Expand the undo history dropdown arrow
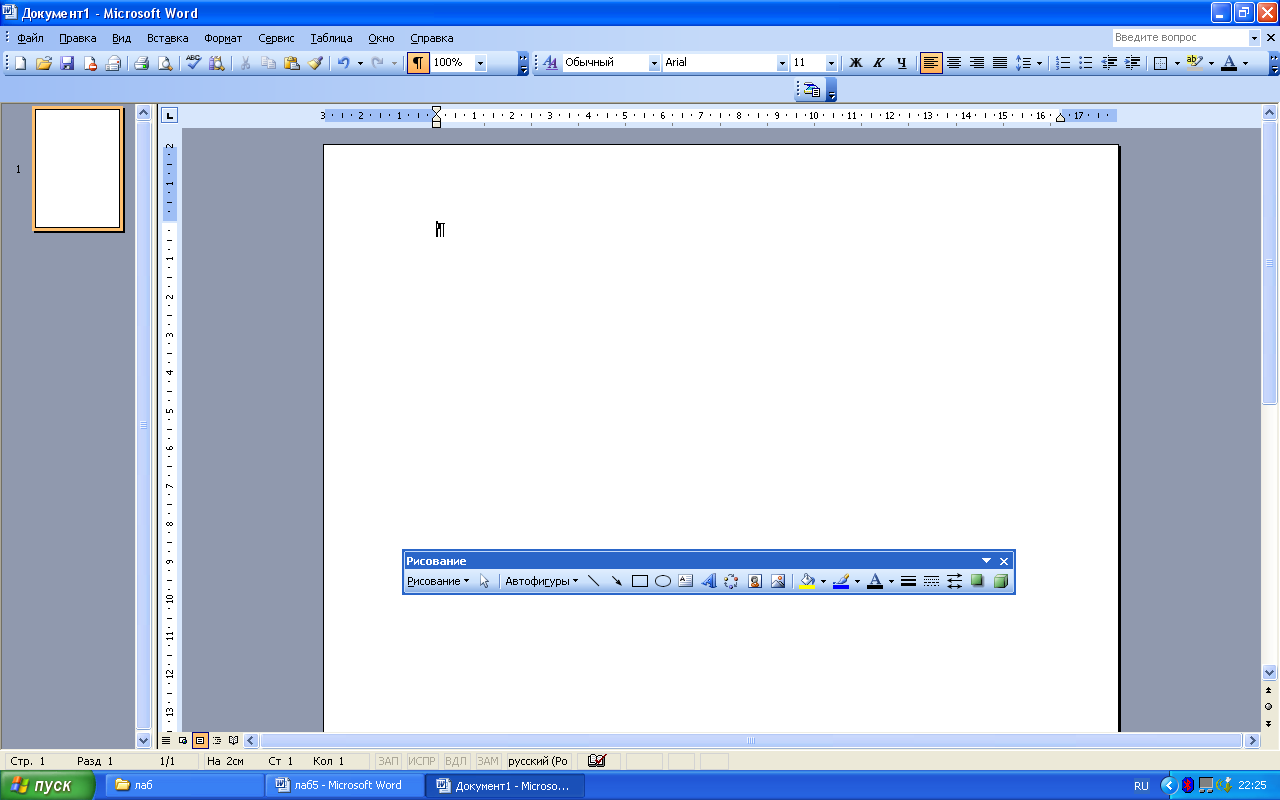Screen dimensions: 1280x800 point(360,63)
